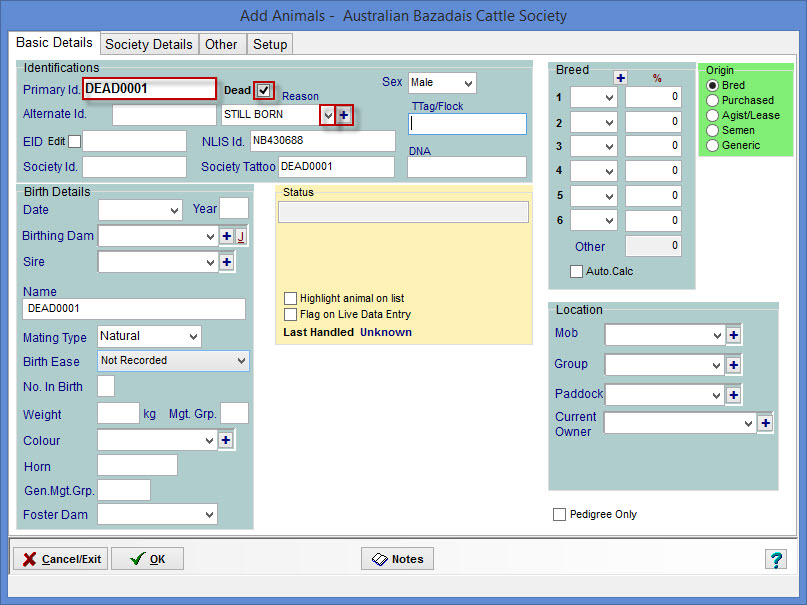Add a new Sire with plus icon

tap(226, 262)
